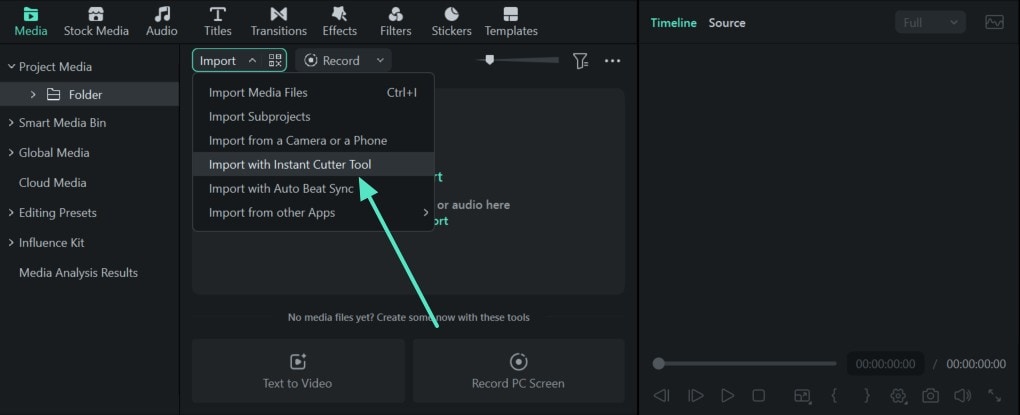Expand Smart Media Bin
The image size is (1020, 415).
[x=11, y=122]
